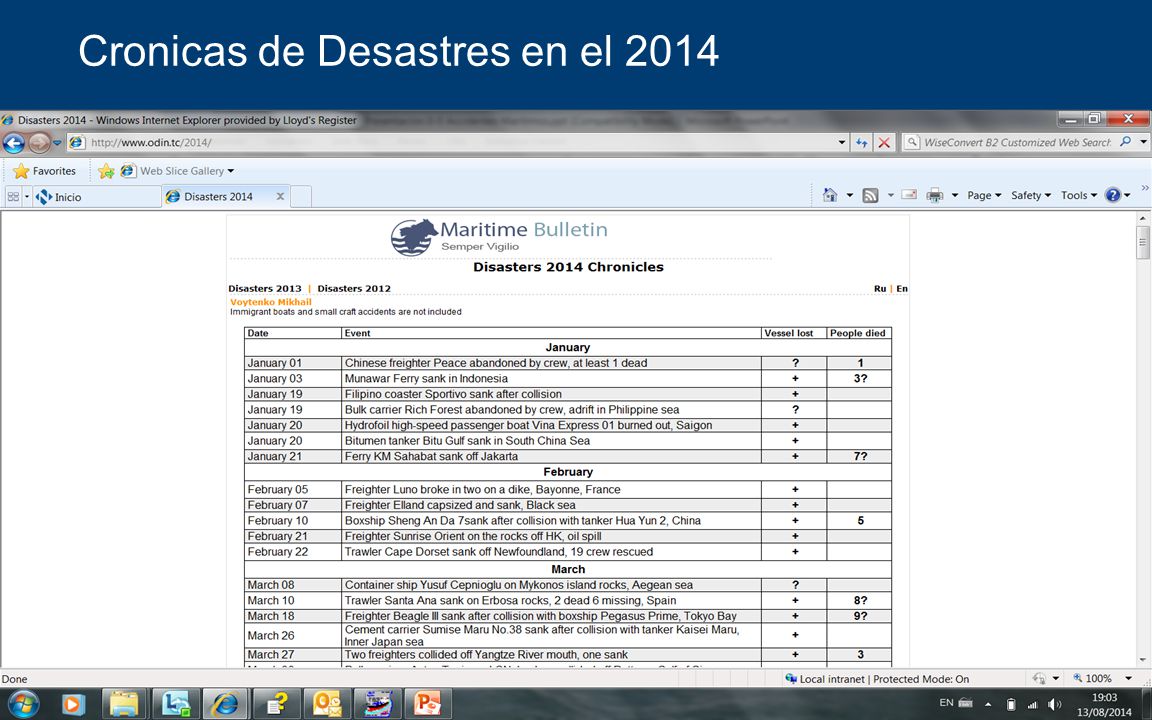Stop loading with the red X icon

pos(885,143)
